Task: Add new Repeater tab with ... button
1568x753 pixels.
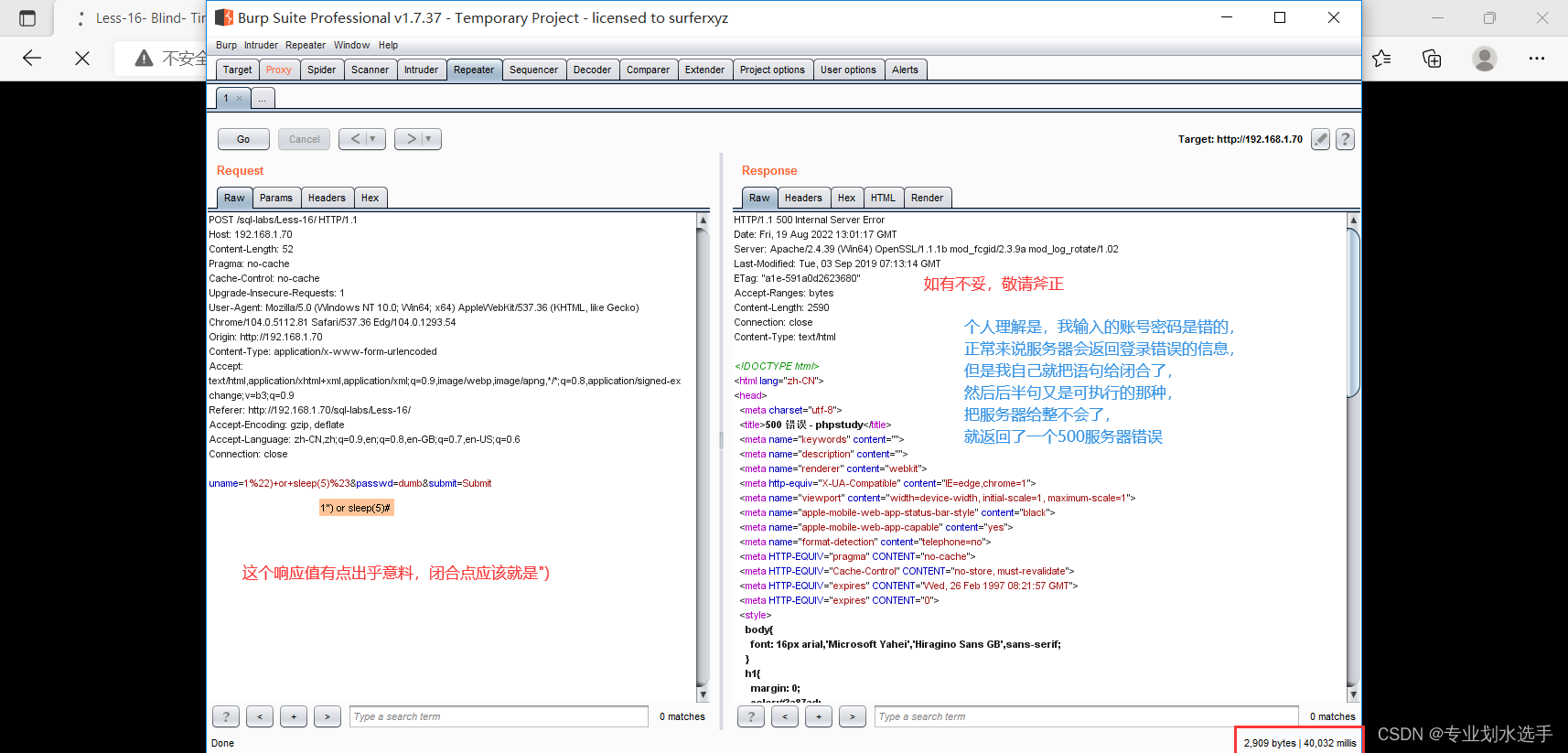Action: [x=263, y=99]
